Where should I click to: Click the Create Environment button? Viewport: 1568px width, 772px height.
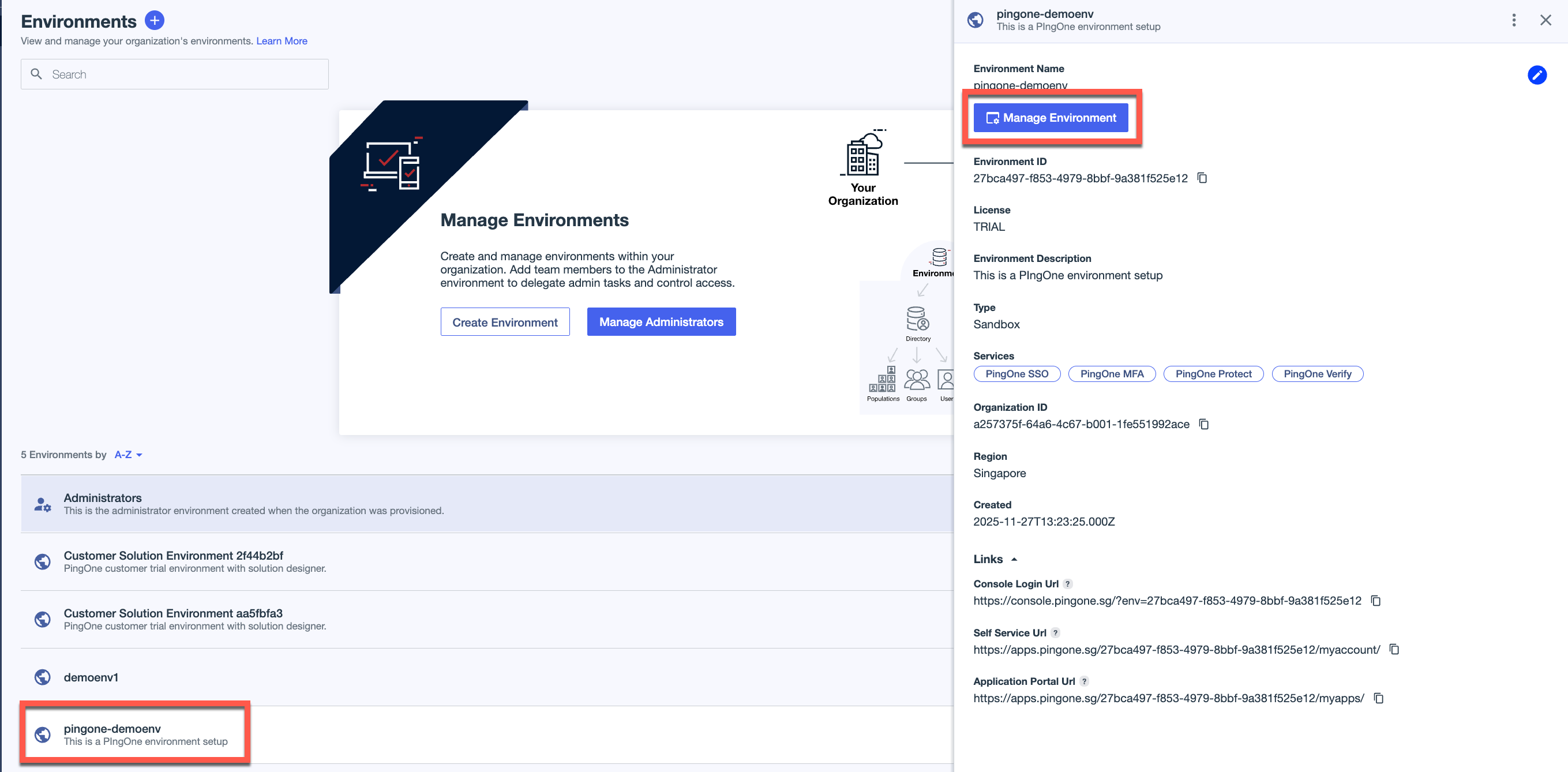click(x=505, y=322)
